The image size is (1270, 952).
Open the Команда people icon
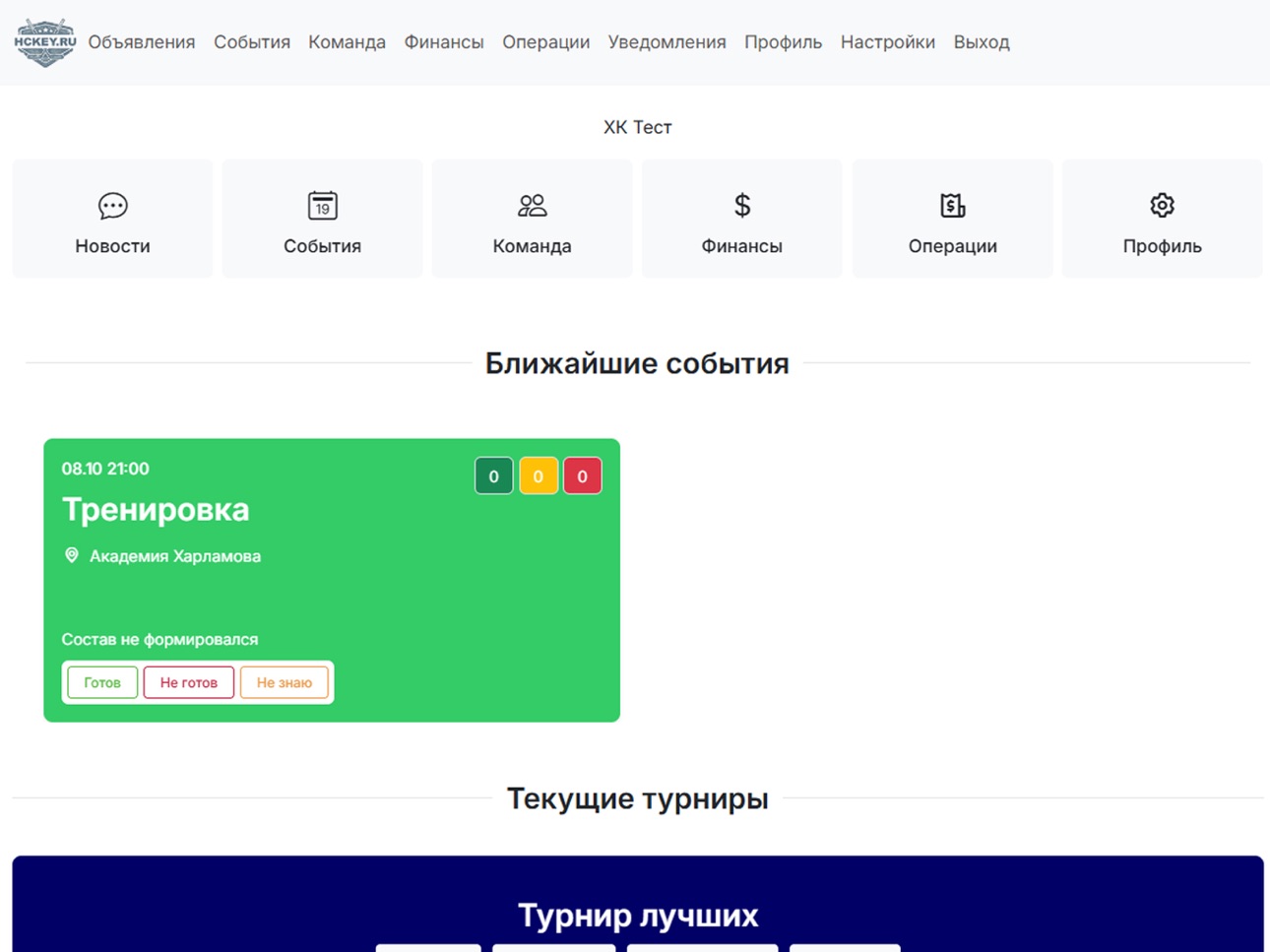click(x=532, y=206)
